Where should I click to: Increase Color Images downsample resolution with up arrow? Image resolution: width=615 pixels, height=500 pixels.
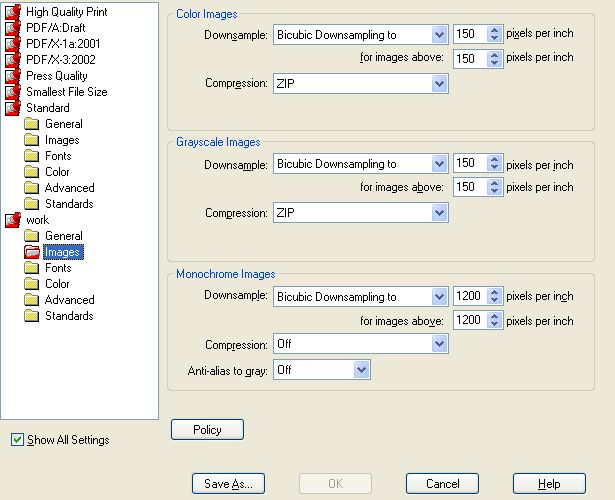coord(495,30)
